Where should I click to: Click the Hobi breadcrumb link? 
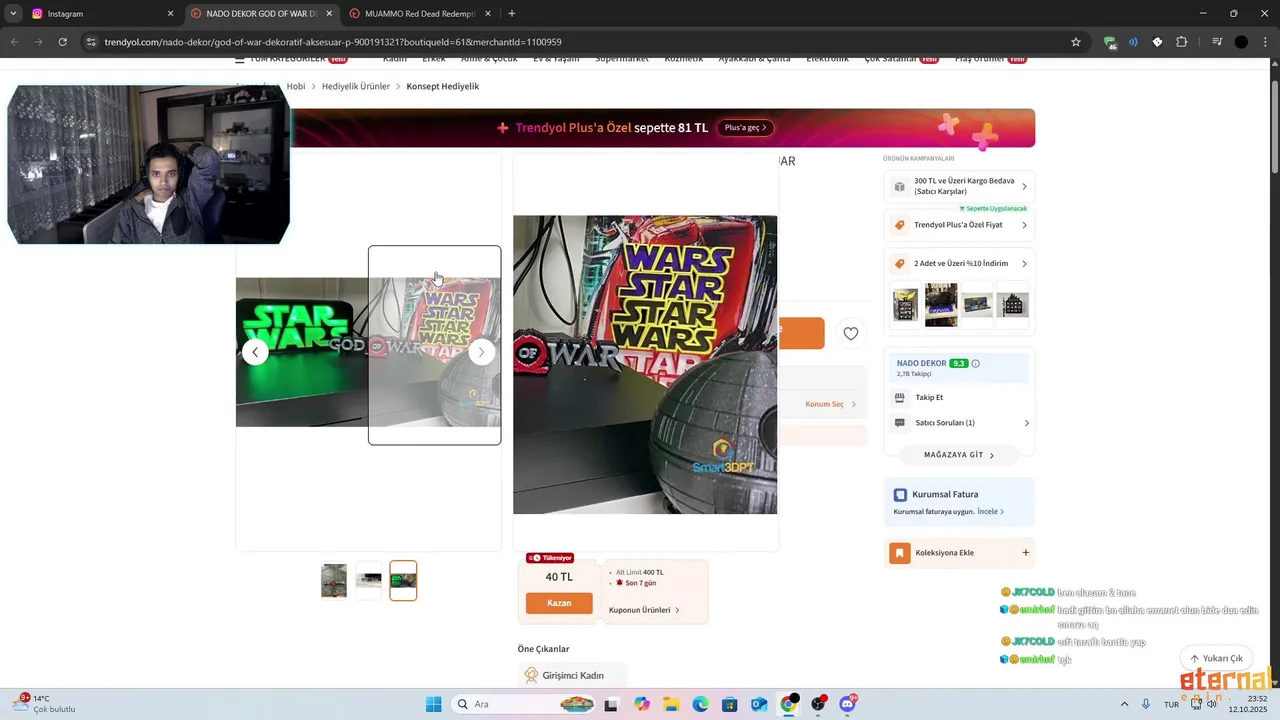pos(296,86)
